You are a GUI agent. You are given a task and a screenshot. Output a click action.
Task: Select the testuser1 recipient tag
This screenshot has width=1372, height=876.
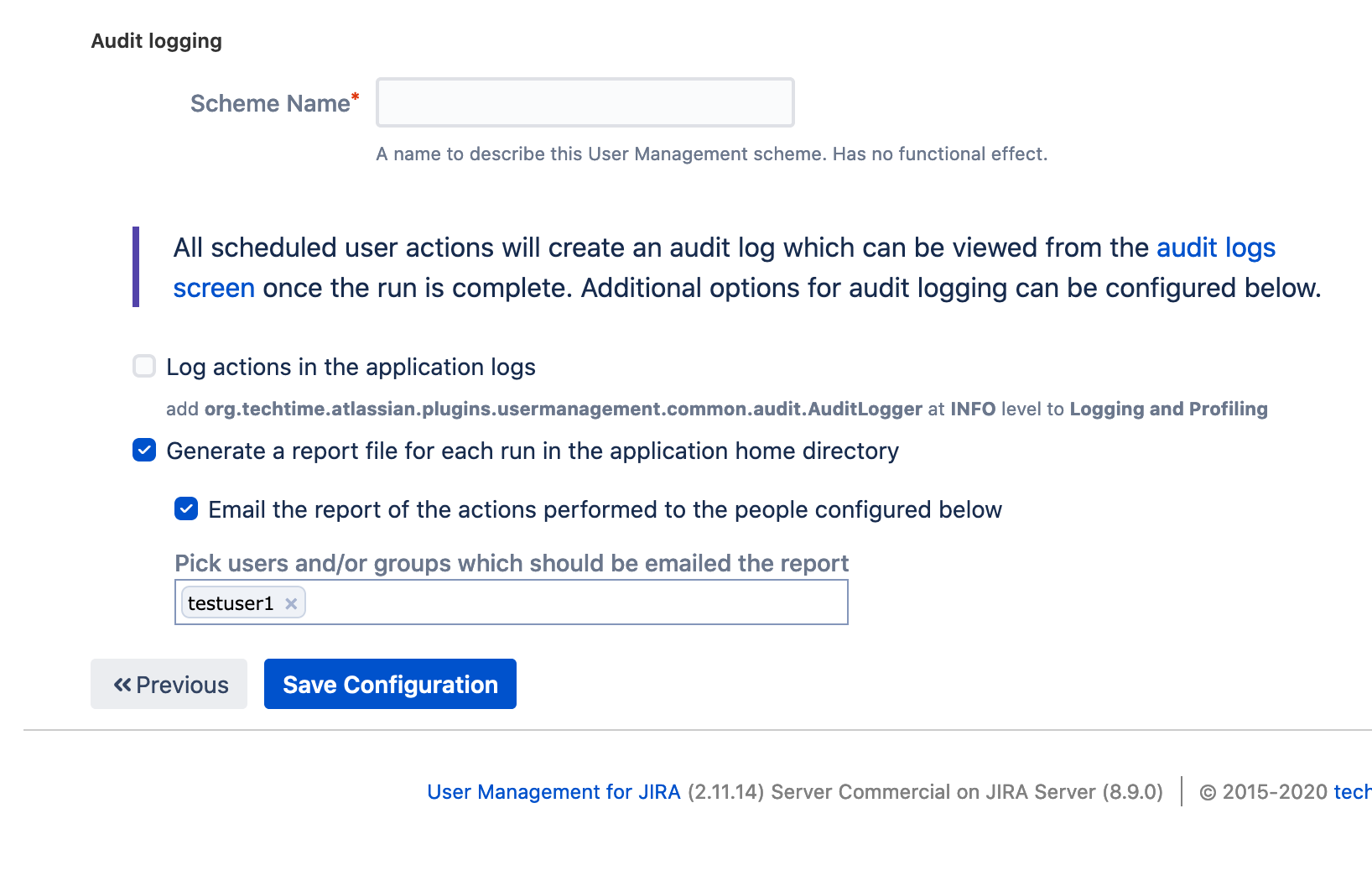pos(231,603)
